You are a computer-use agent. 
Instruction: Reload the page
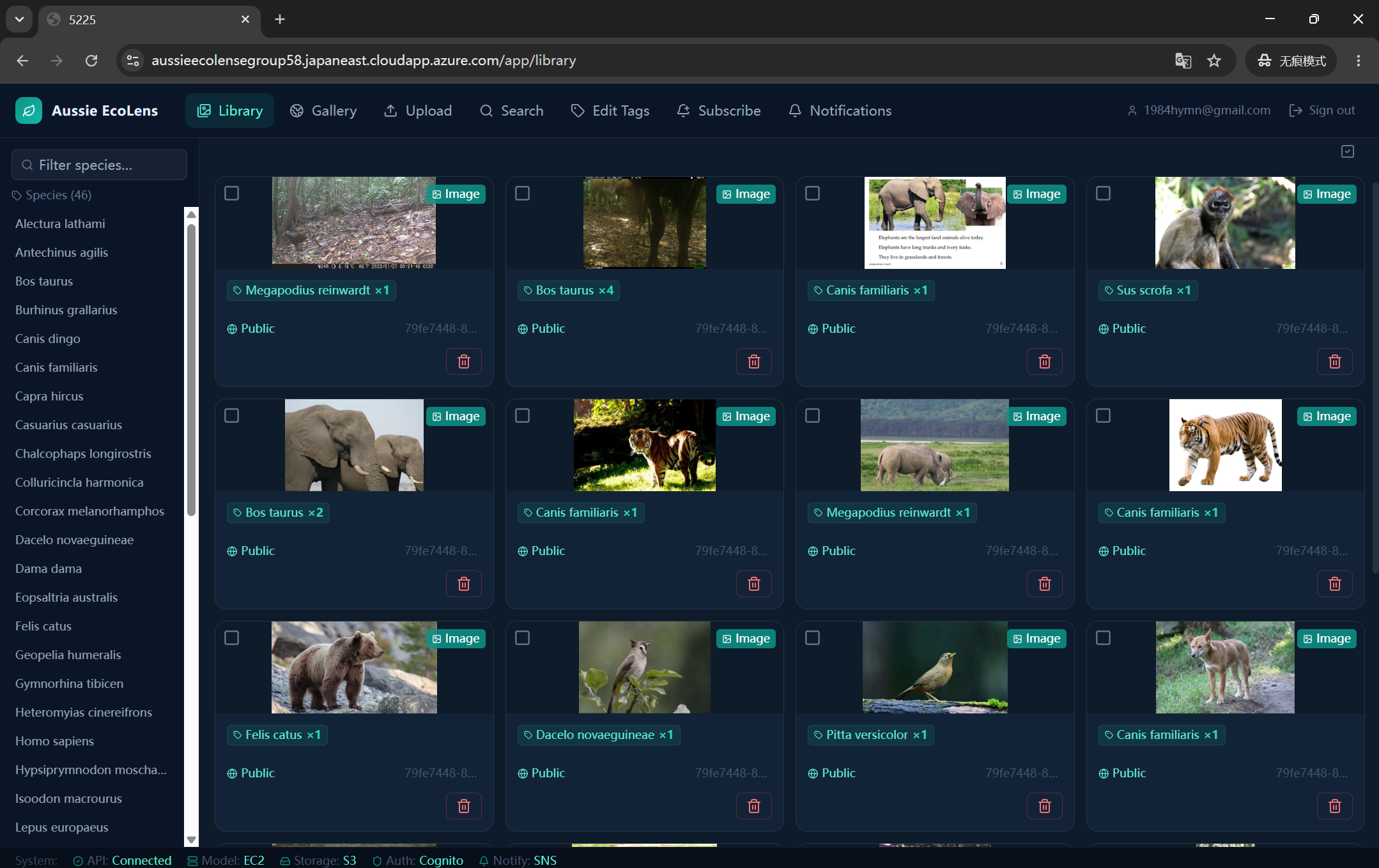pos(91,61)
